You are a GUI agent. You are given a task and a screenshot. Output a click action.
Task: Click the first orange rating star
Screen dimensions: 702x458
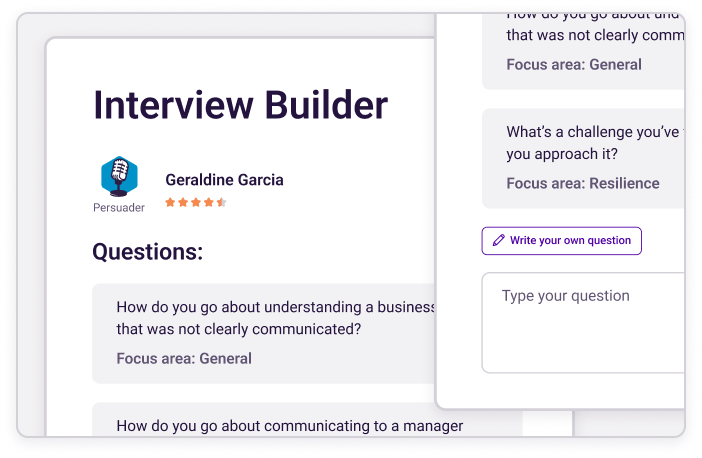point(170,202)
